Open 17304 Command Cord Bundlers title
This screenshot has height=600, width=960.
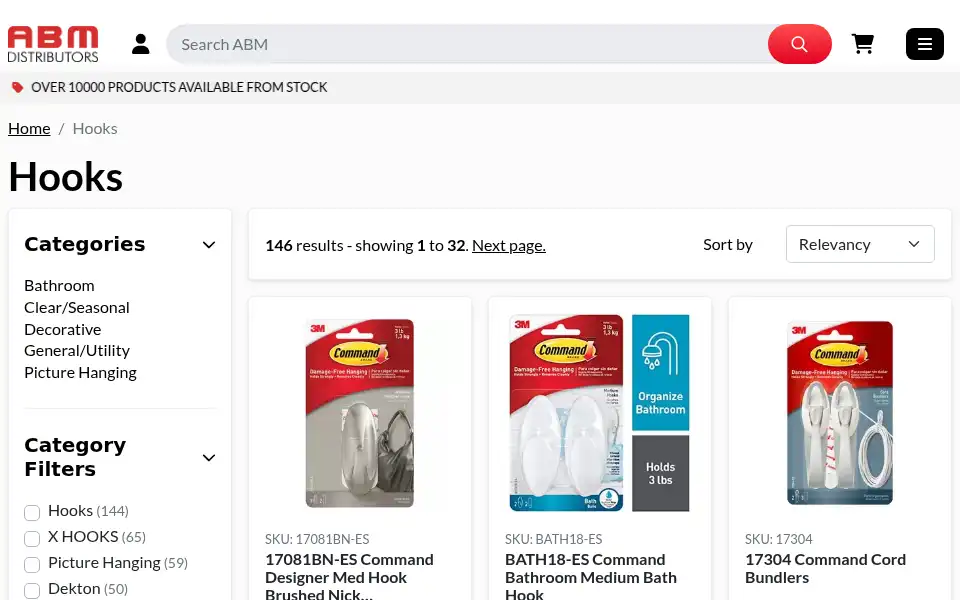(x=825, y=569)
